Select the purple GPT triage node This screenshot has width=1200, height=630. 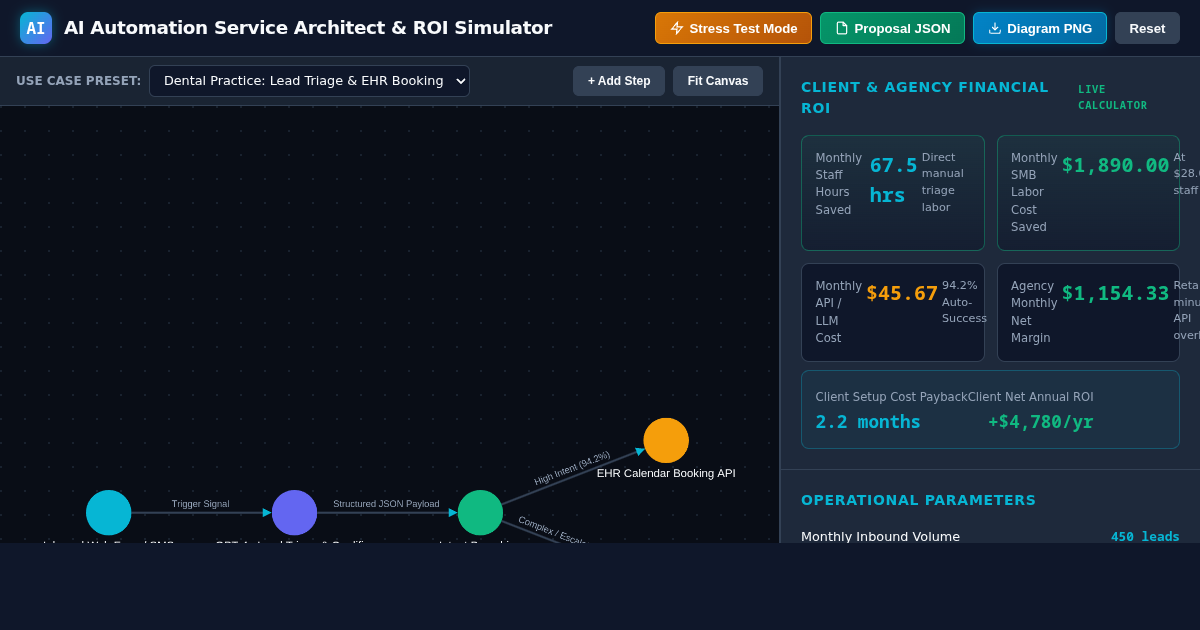click(x=294, y=512)
